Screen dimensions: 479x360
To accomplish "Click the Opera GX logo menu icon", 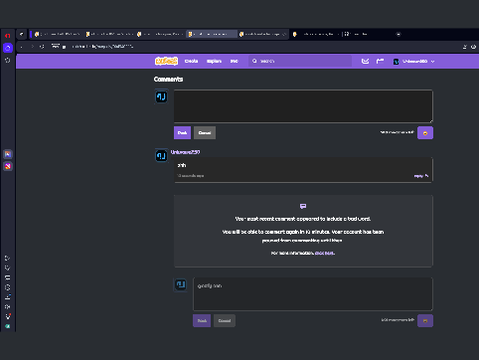I will 8,35.
